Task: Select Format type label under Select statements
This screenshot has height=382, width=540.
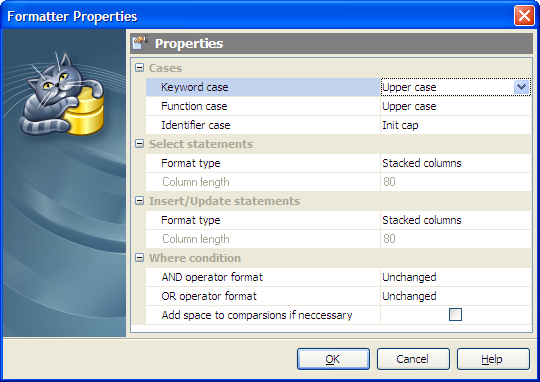Action: pyautogui.click(x=191, y=163)
